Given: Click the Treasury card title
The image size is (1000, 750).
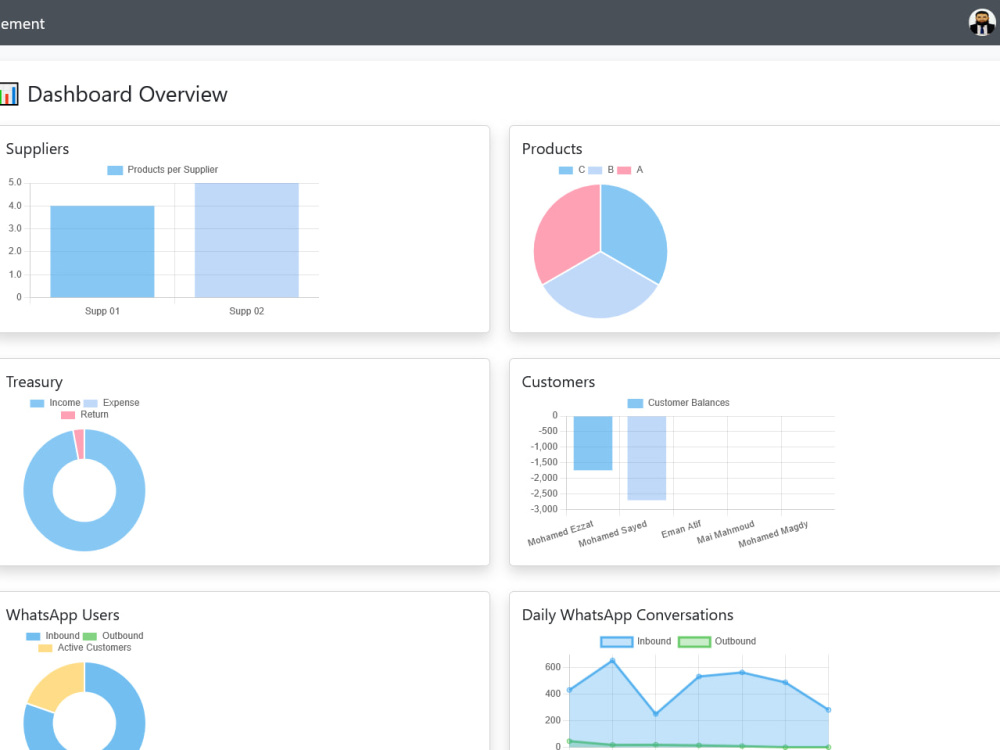Looking at the screenshot, I should click(x=34, y=382).
